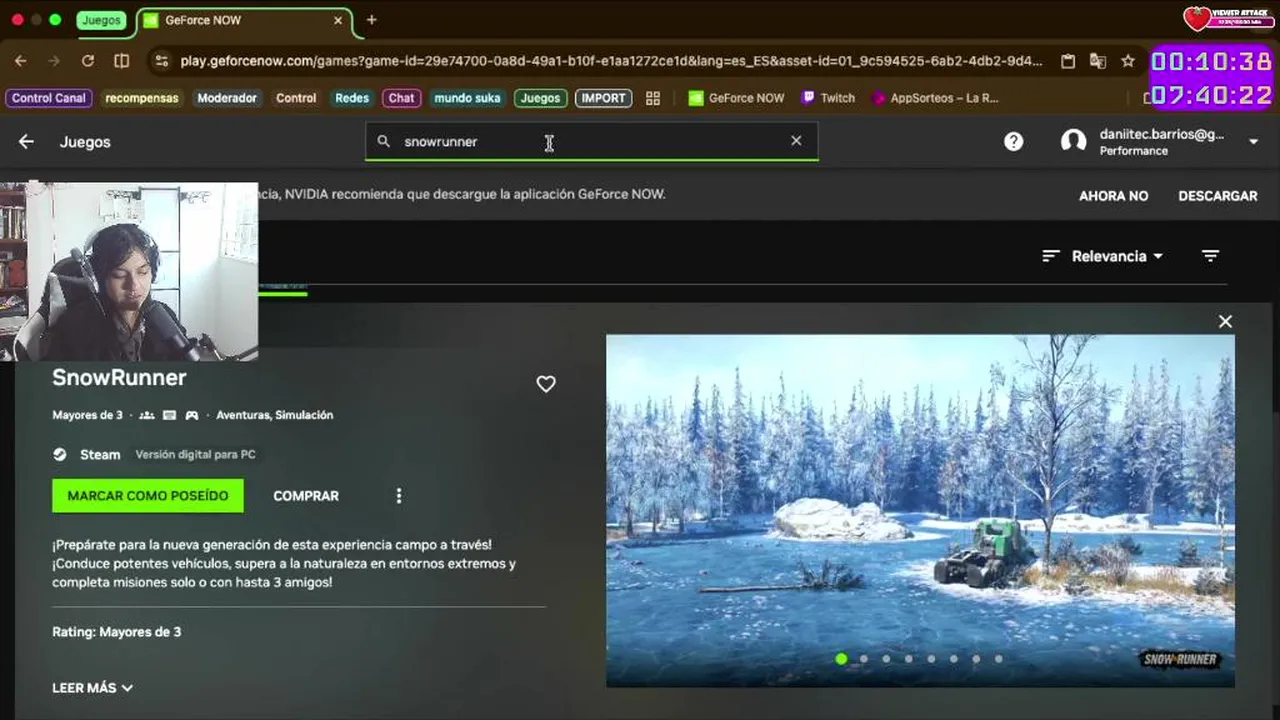
Task: Expand the account dropdown arrow
Action: point(1253,142)
